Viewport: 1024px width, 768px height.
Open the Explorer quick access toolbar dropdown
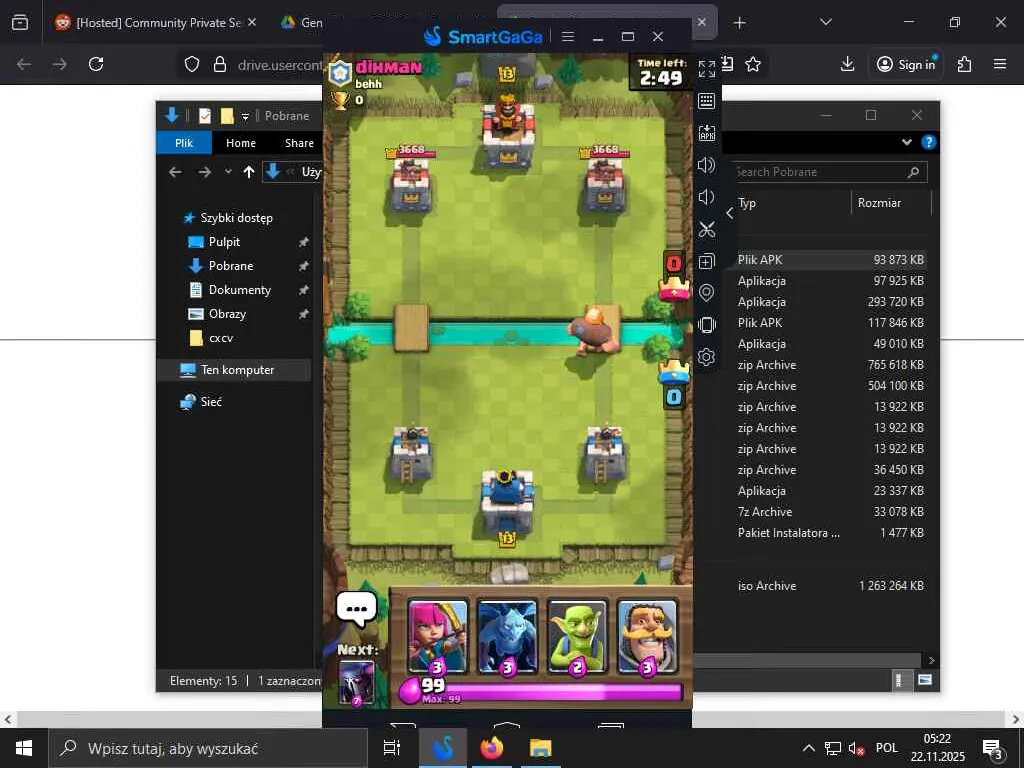point(246,116)
